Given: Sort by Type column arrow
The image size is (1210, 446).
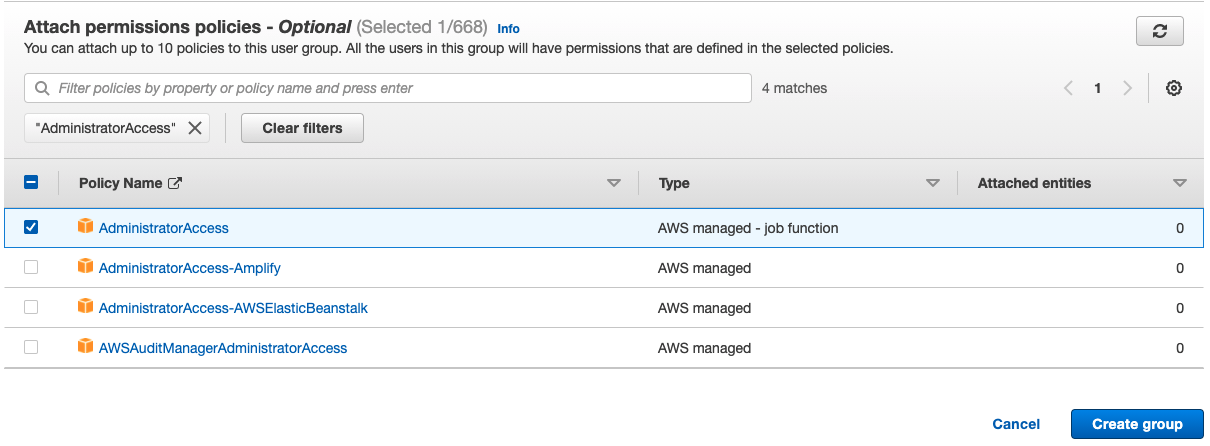Looking at the screenshot, I should pos(933,183).
